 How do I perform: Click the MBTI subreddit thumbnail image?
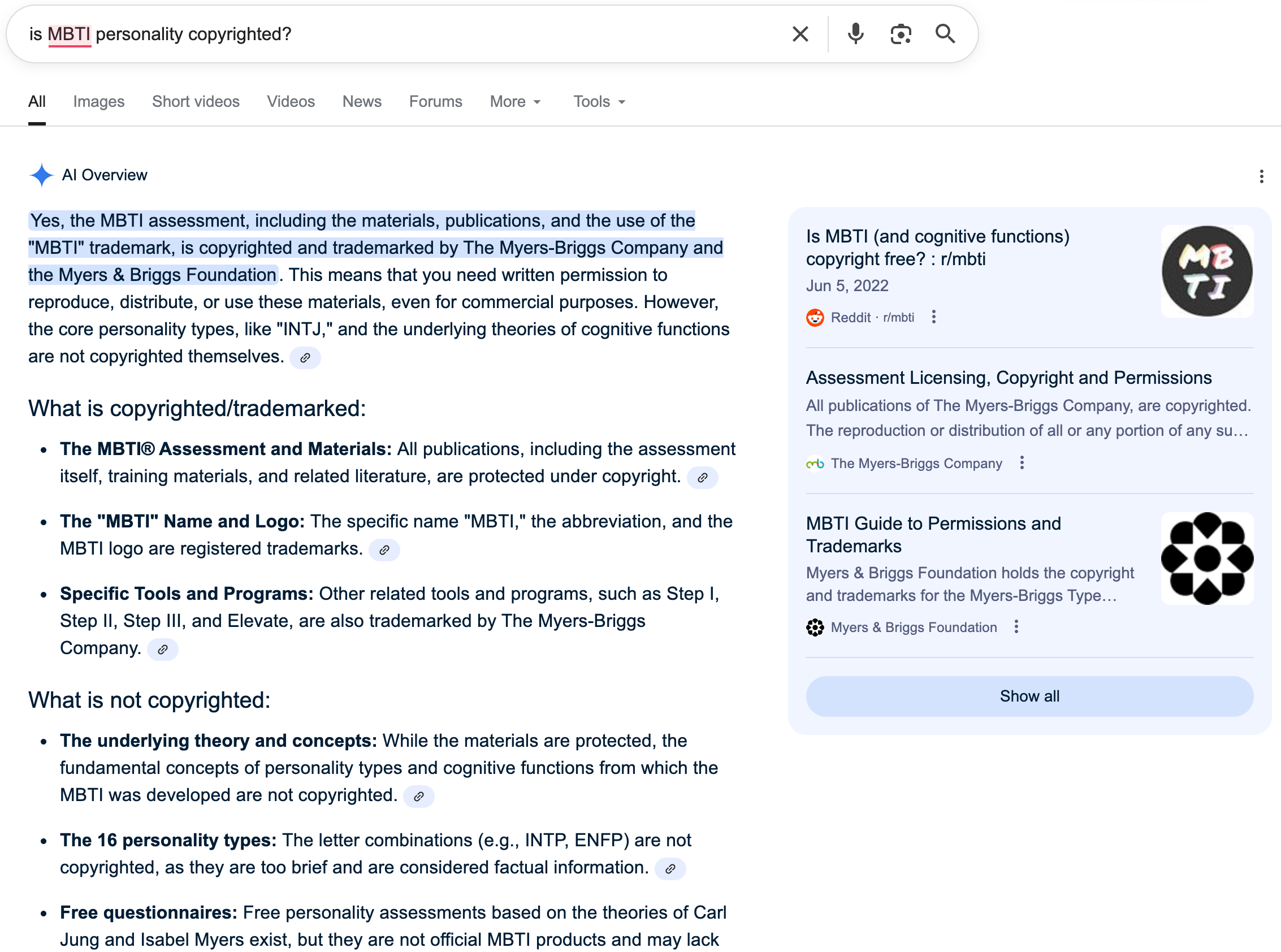1207,271
